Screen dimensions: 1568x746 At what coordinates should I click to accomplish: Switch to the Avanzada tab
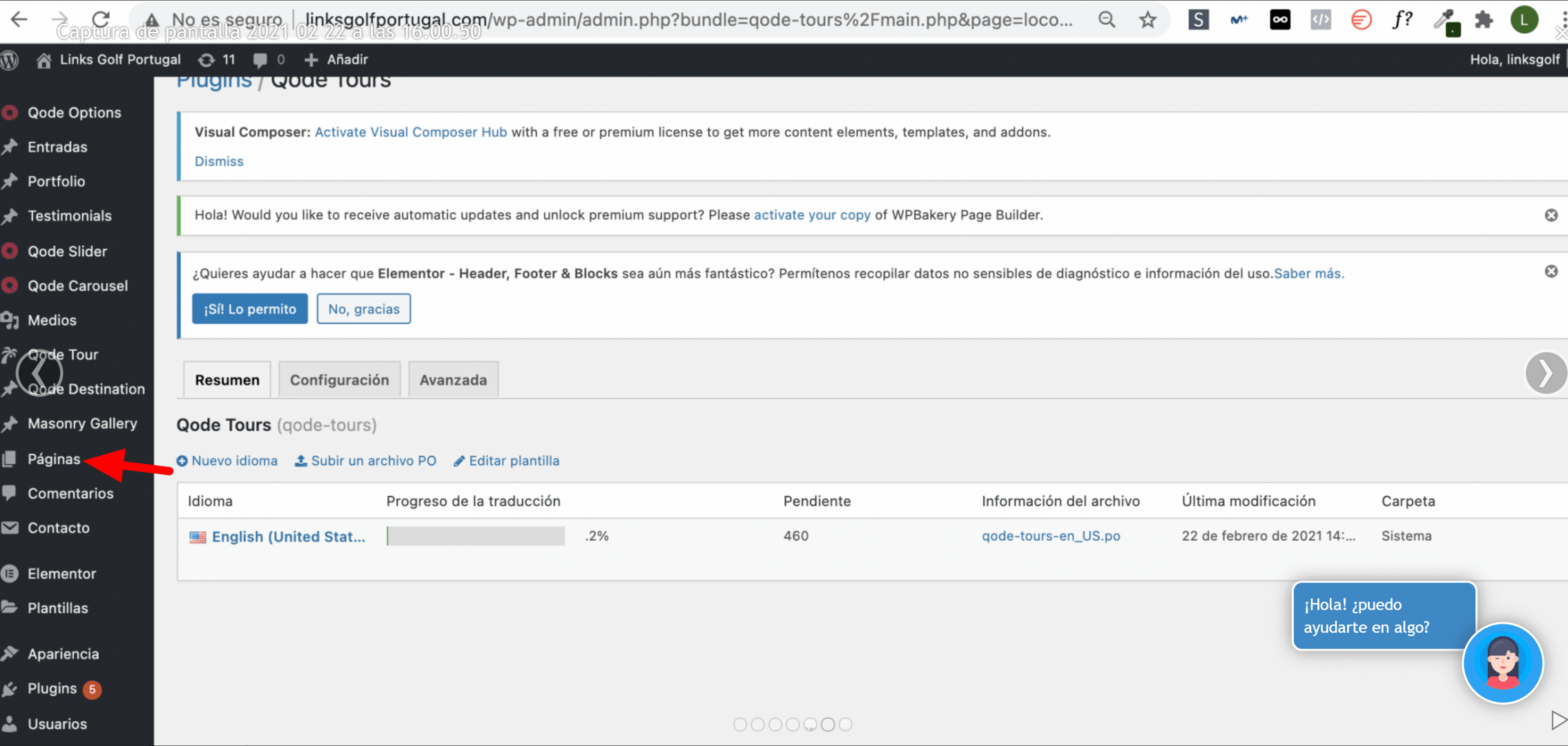pos(454,380)
